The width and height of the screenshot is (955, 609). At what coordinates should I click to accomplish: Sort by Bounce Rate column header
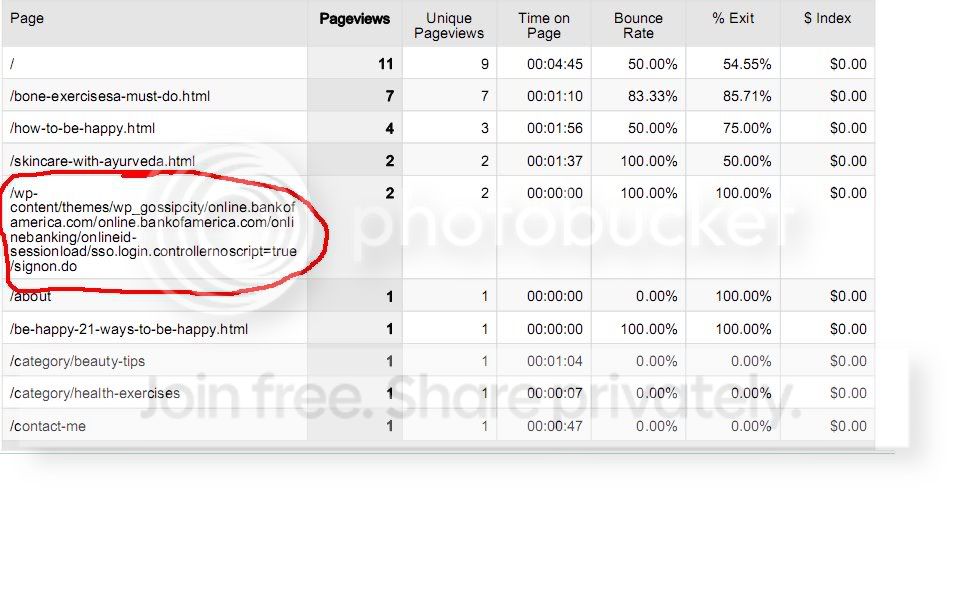tap(638, 26)
